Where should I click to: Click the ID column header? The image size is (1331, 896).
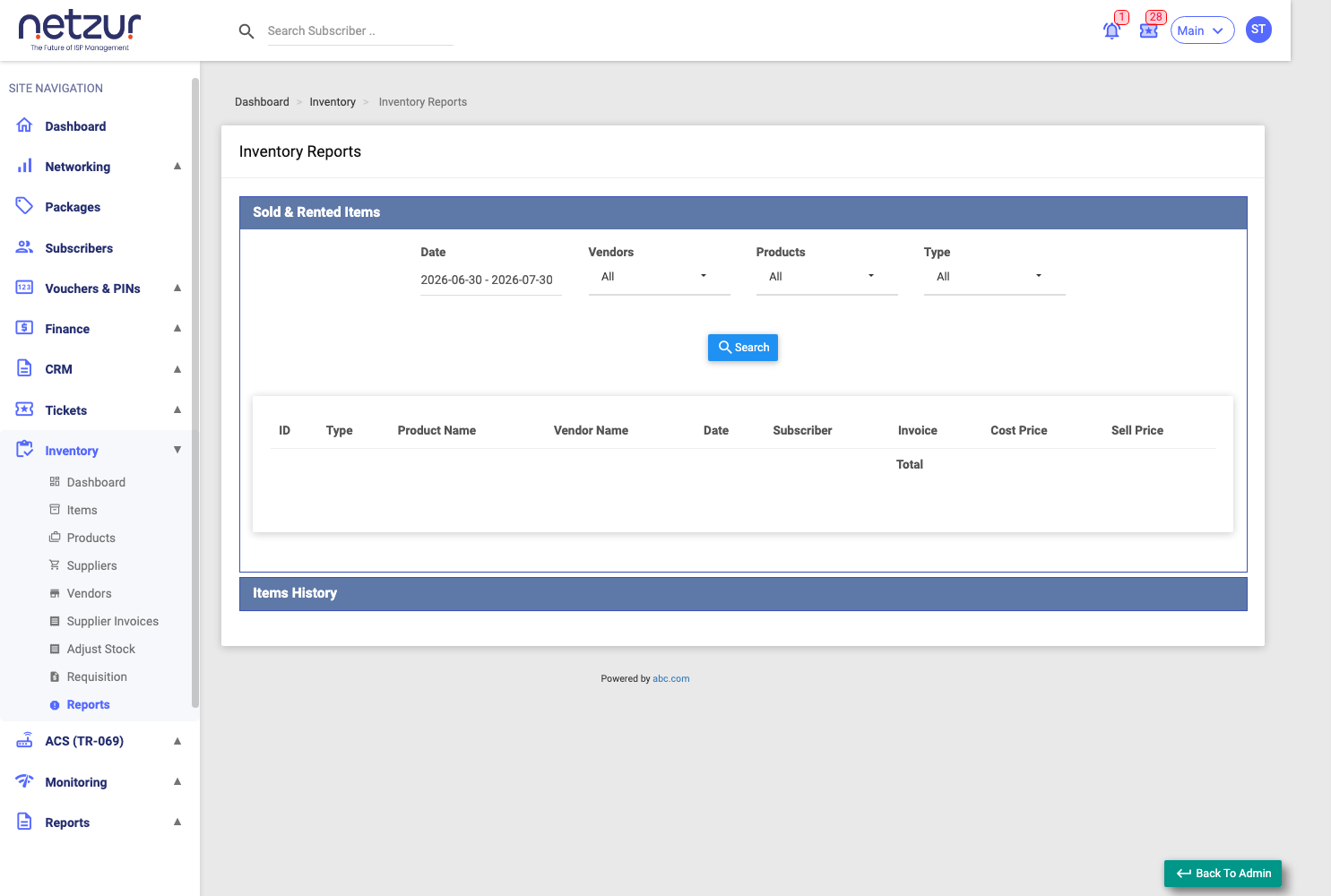[284, 430]
